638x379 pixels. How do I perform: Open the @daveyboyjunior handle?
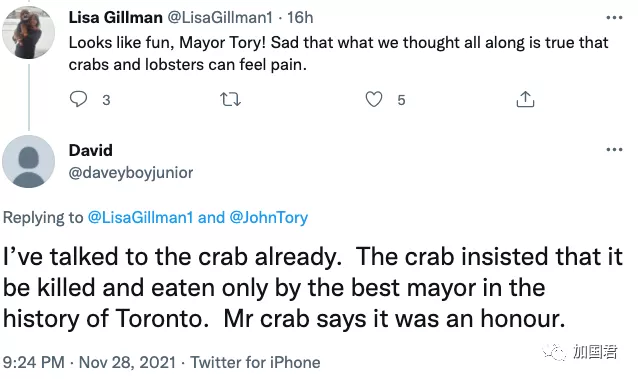(131, 173)
